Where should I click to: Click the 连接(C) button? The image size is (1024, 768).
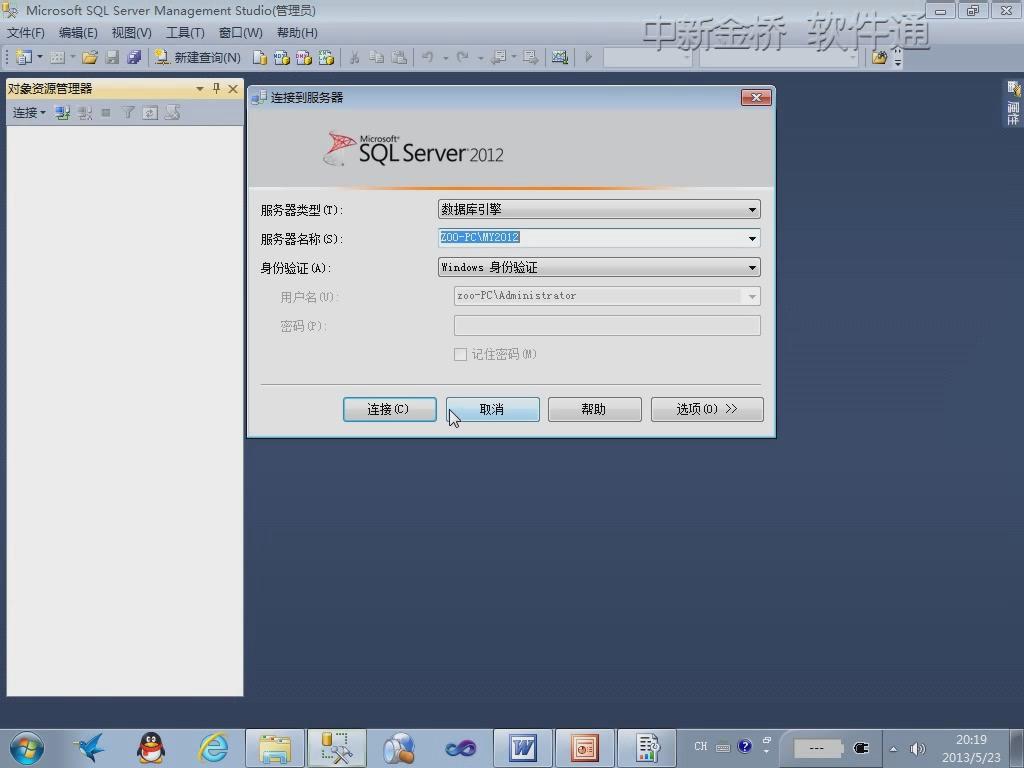[390, 409]
